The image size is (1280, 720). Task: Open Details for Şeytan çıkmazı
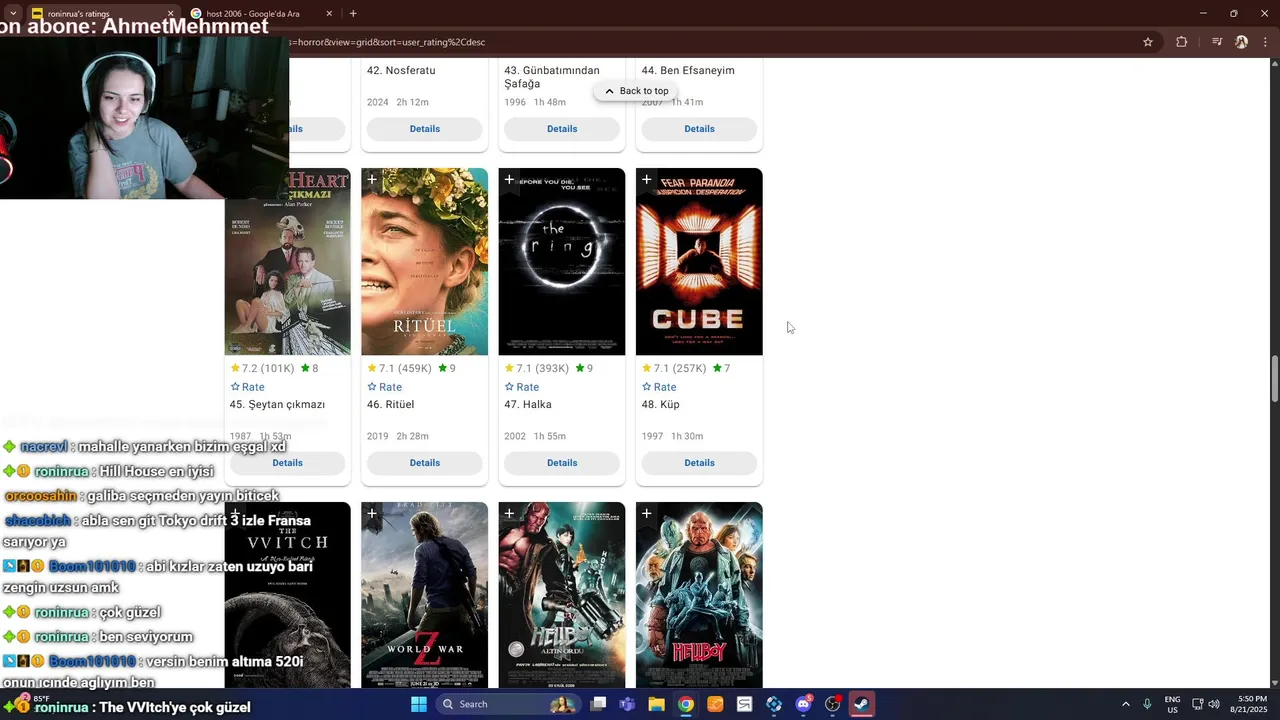(x=287, y=463)
